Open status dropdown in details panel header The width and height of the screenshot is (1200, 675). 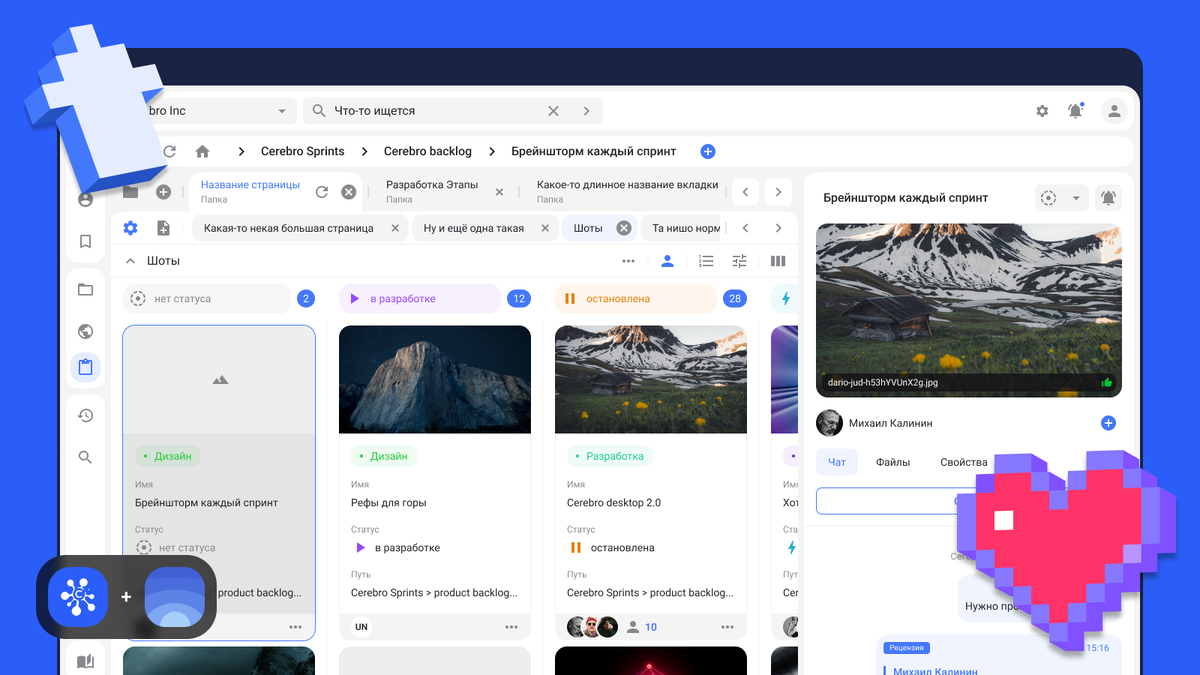click(1061, 198)
